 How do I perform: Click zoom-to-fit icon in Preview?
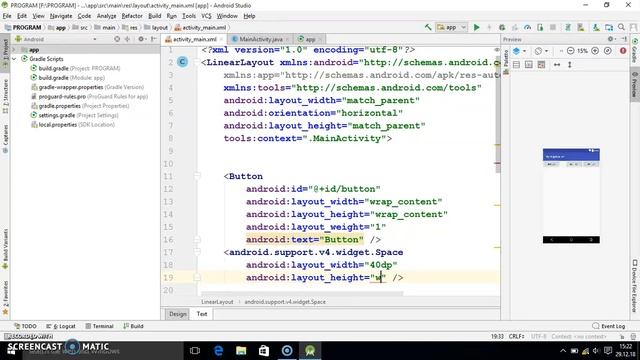point(608,51)
